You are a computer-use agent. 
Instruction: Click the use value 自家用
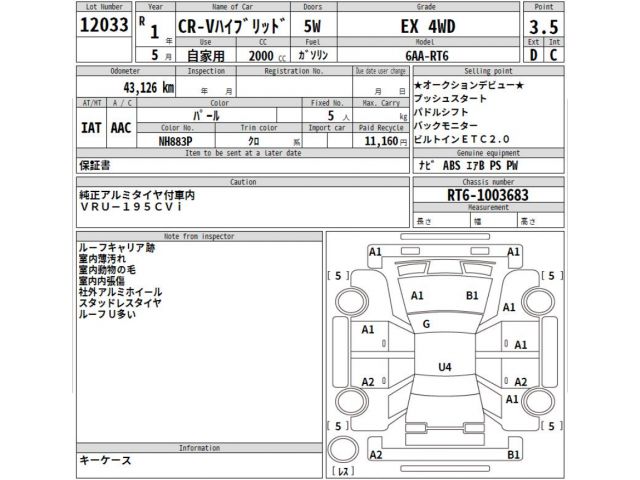(x=206, y=56)
